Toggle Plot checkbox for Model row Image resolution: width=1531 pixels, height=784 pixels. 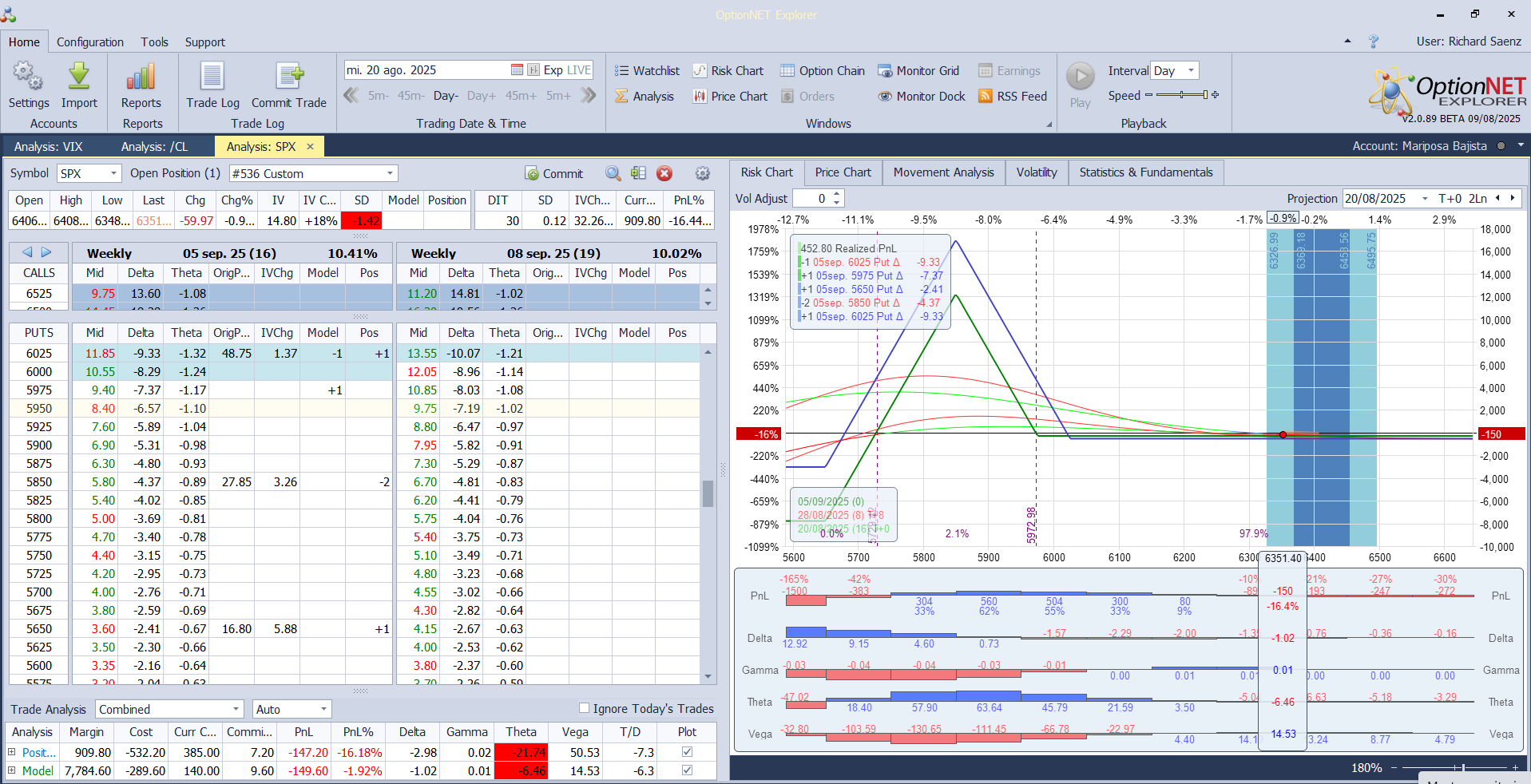[687, 770]
